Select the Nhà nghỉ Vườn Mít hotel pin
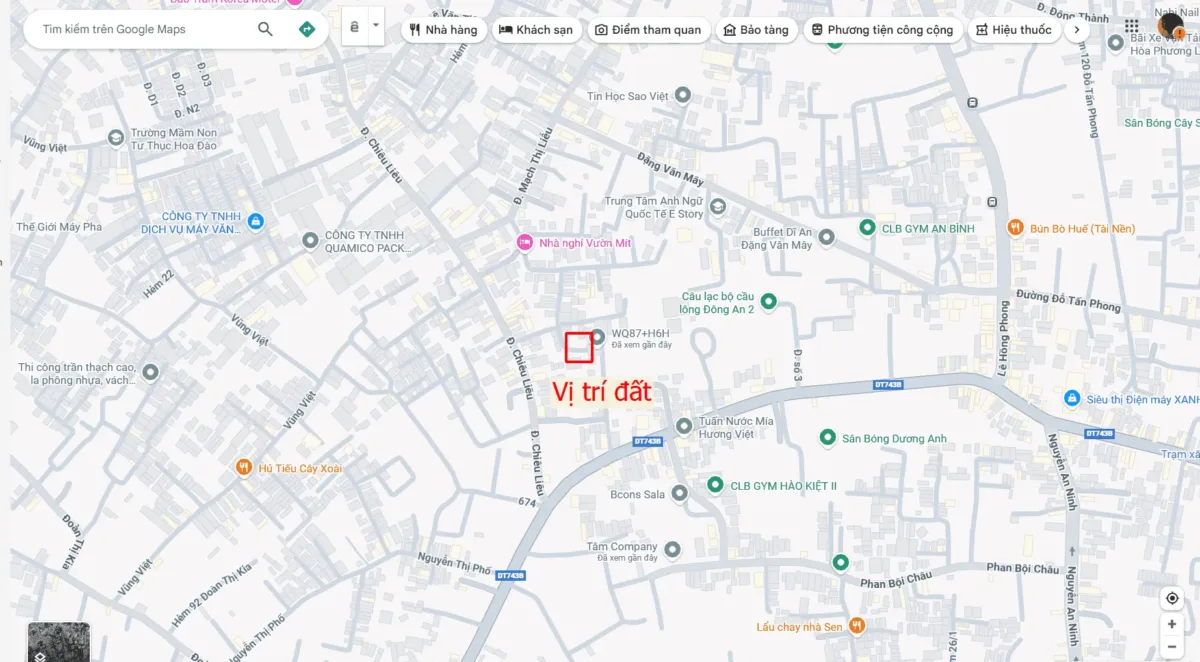1200x662 pixels. [x=524, y=242]
